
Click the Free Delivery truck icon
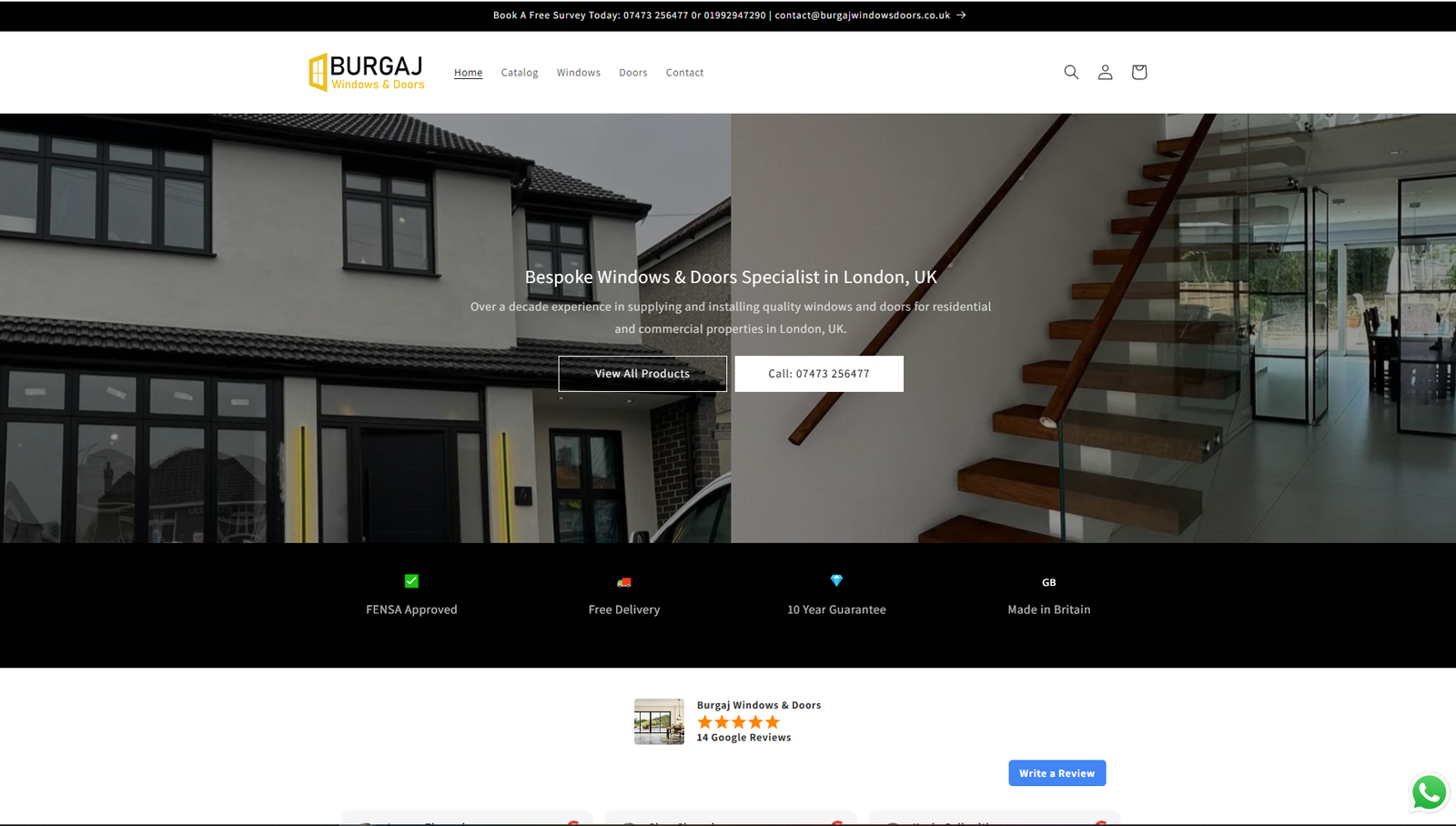[624, 582]
